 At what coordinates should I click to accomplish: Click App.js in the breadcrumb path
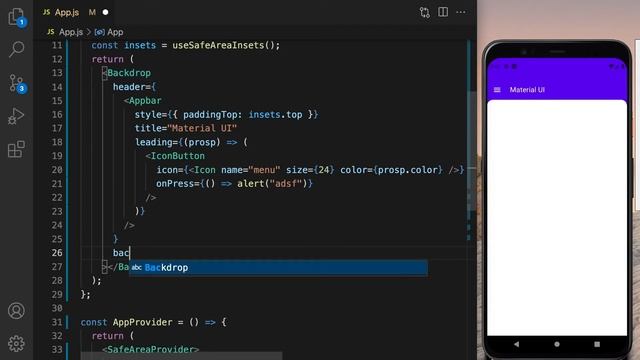pos(71,32)
